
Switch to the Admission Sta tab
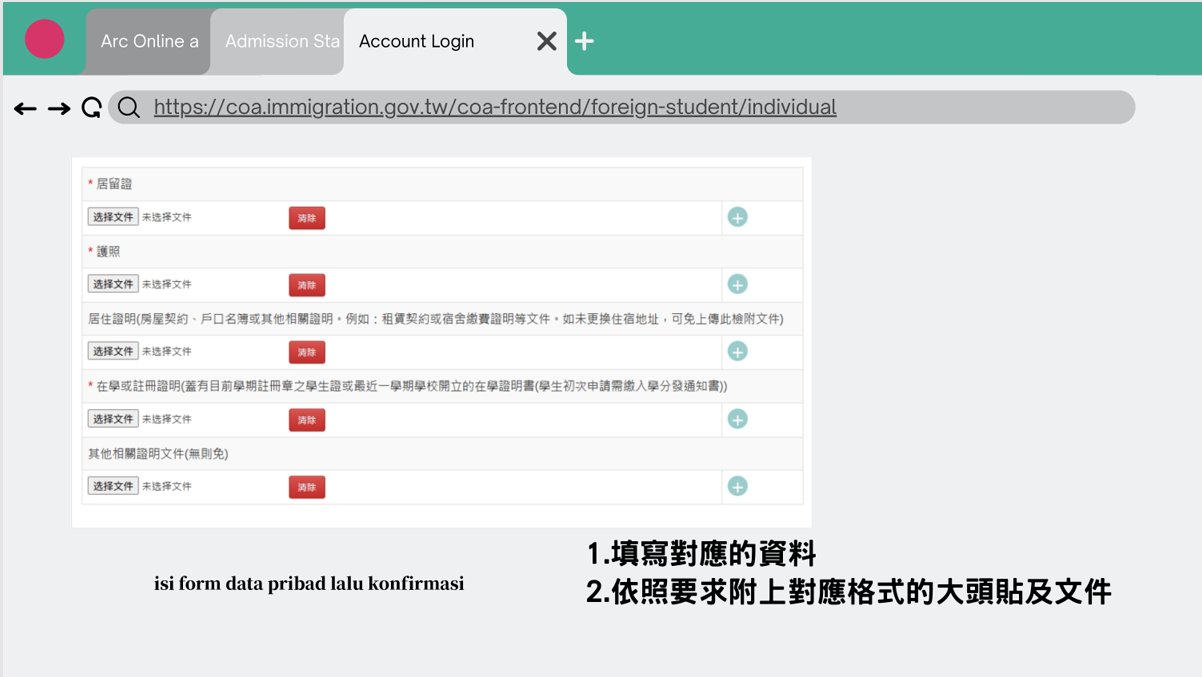pyautogui.click(x=277, y=41)
